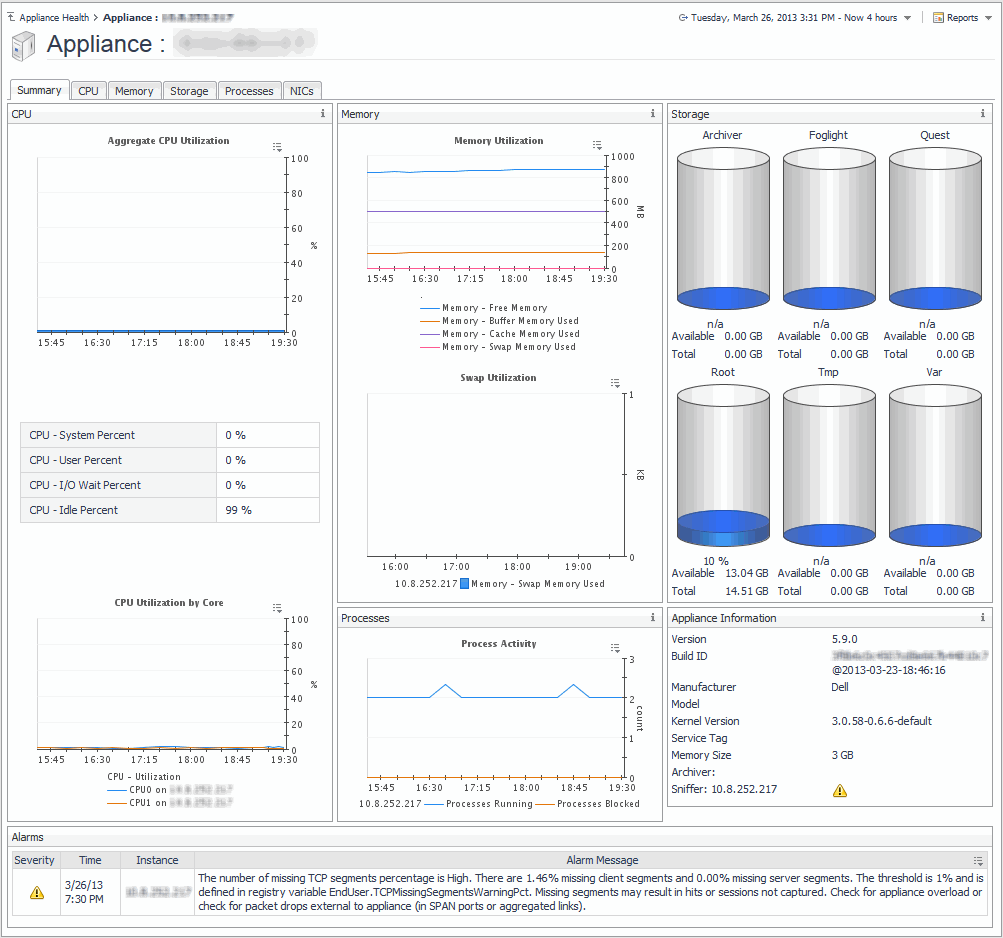Click the alarm severity warning icon
Viewport: 1003px width, 938px height.
pos(37,893)
